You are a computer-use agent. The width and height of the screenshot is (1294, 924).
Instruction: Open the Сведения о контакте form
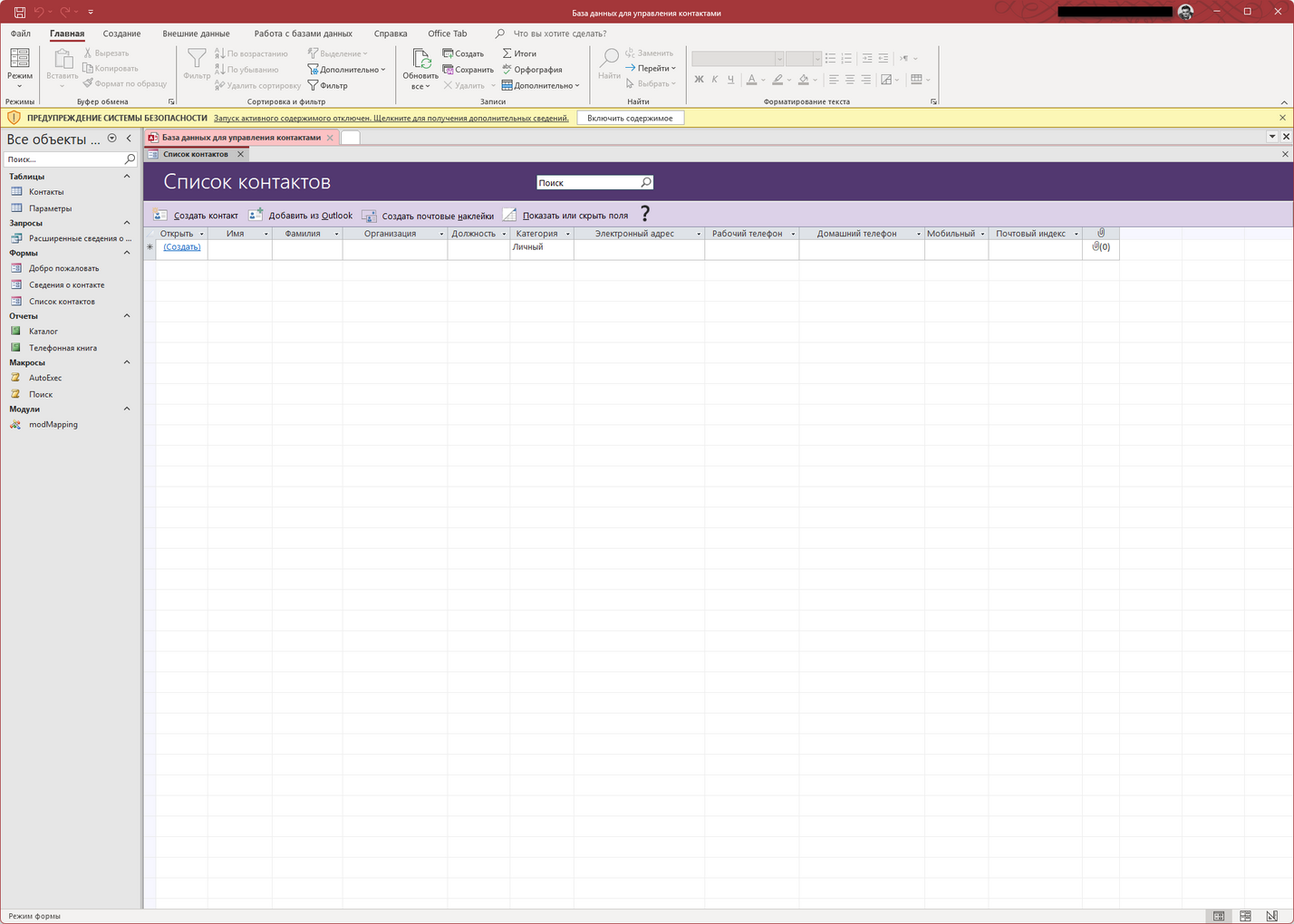pyautogui.click(x=66, y=284)
